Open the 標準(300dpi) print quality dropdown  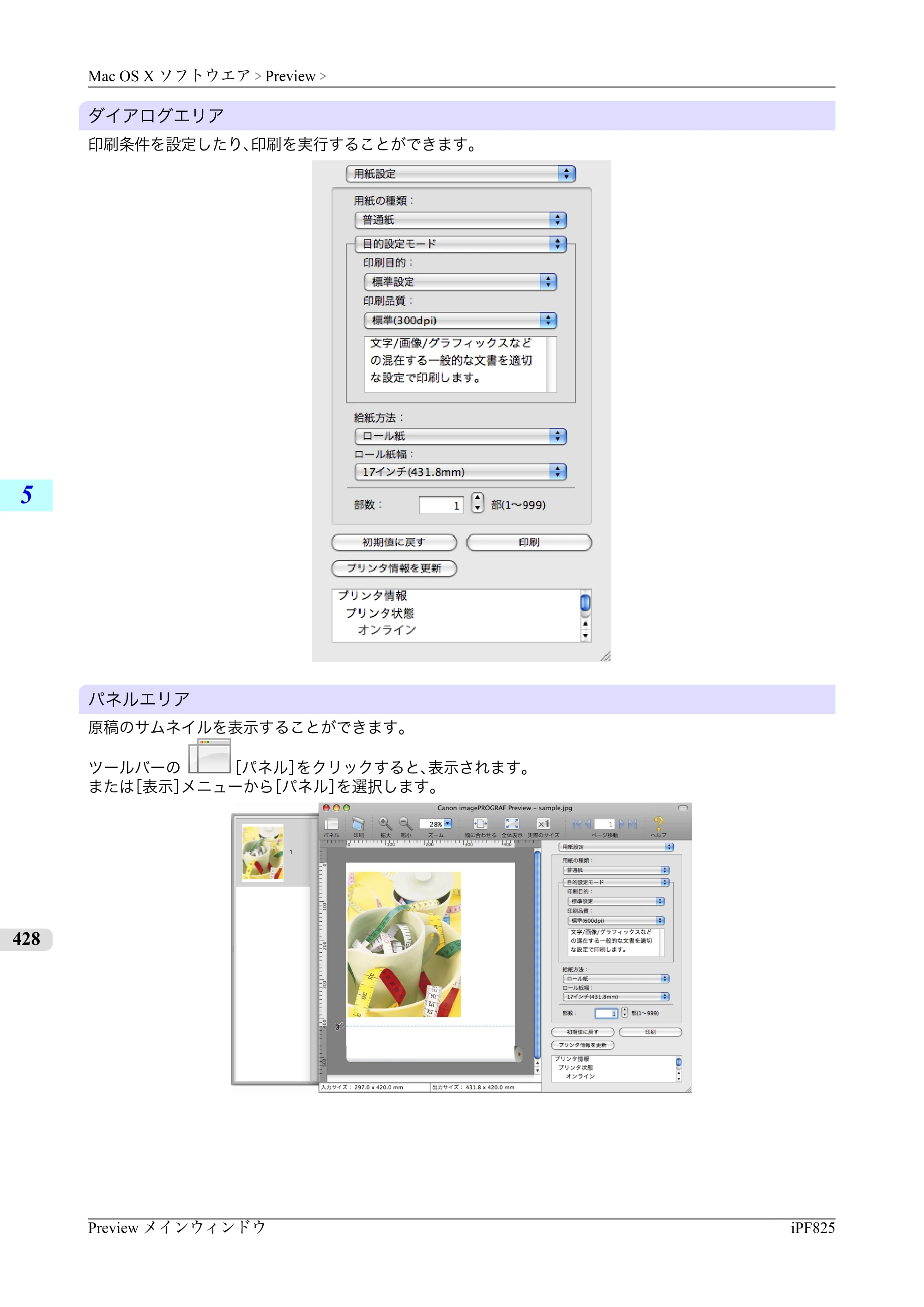[460, 320]
